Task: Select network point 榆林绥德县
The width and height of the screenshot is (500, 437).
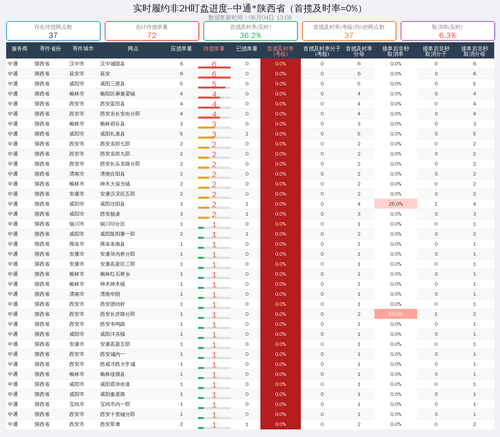Action: pyautogui.click(x=112, y=374)
